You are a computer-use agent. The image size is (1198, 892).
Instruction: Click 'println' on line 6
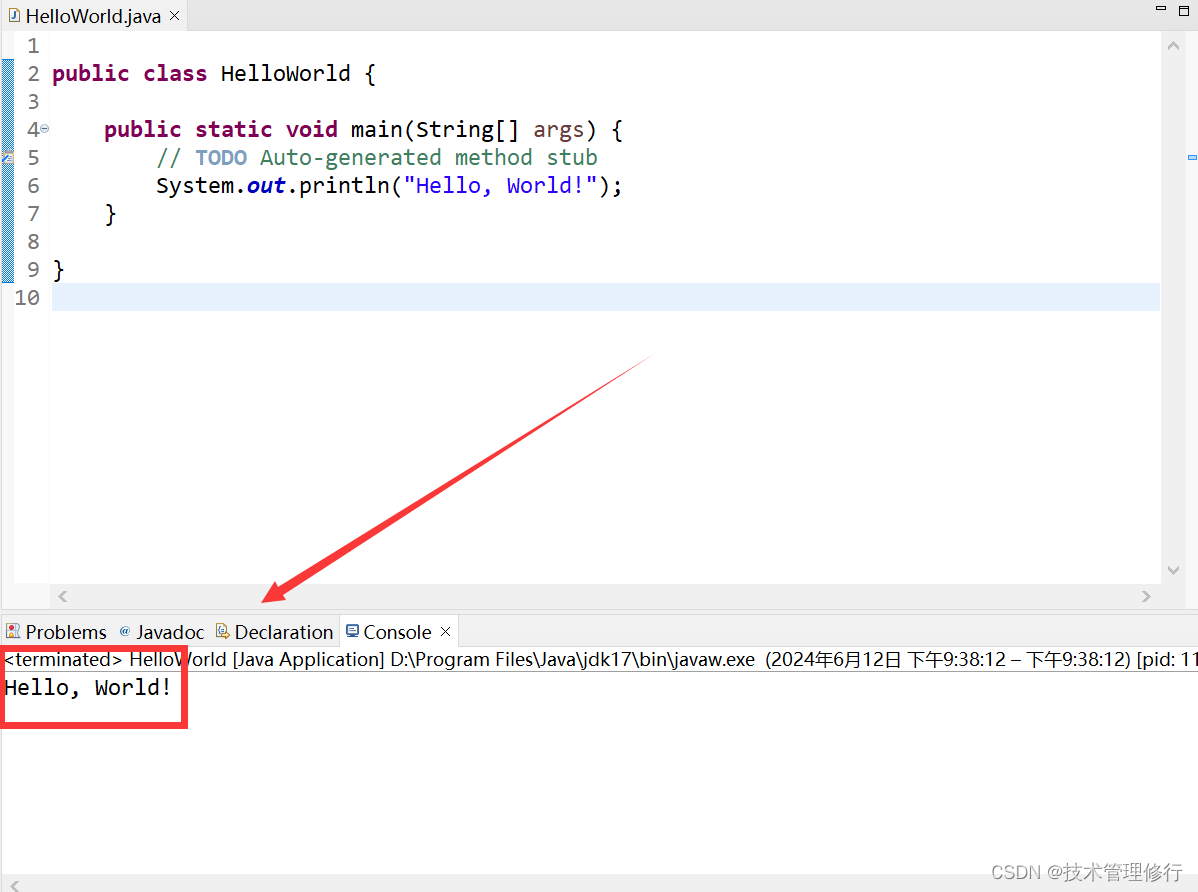click(344, 186)
